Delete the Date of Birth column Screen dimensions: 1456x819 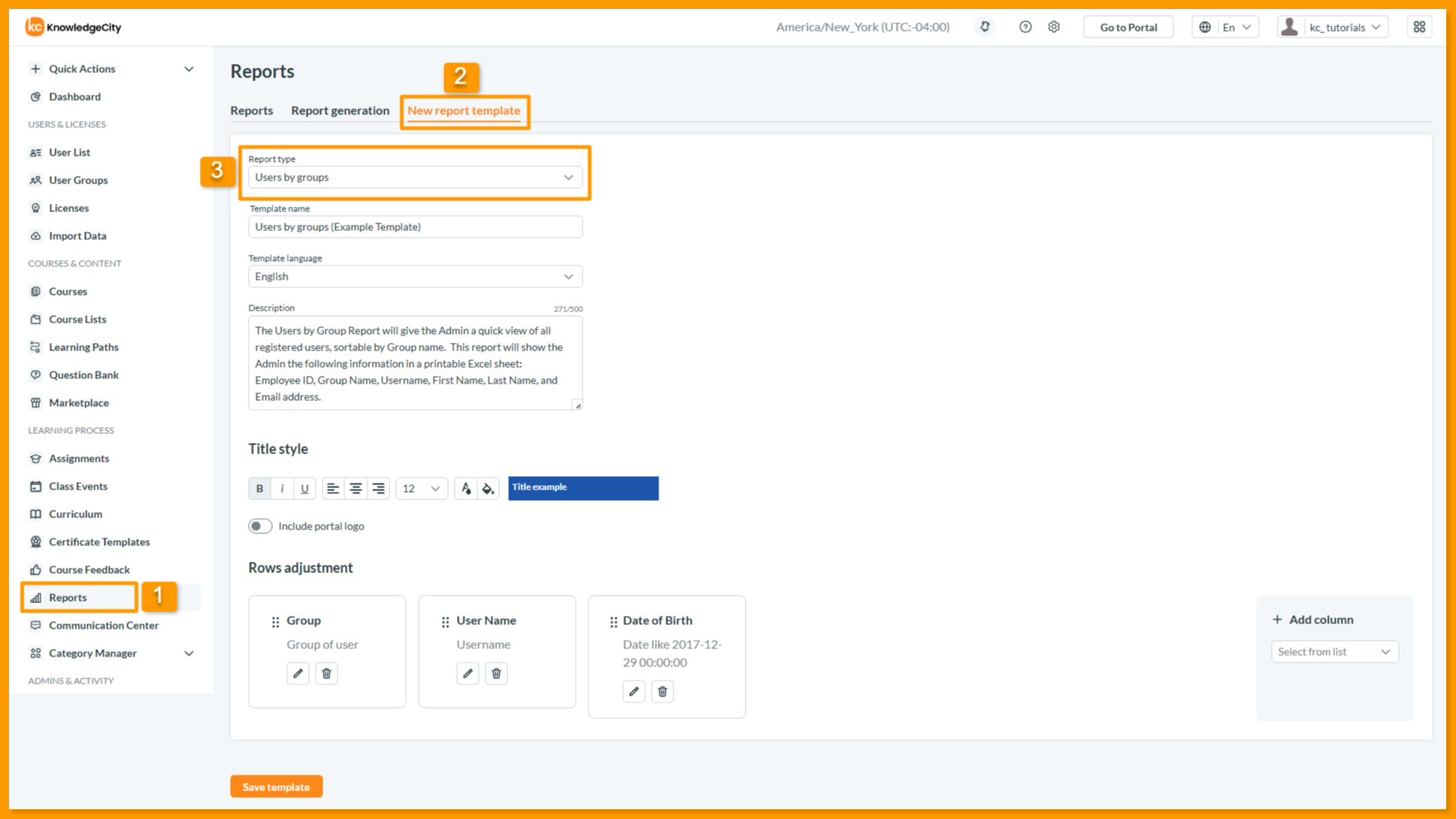662,691
